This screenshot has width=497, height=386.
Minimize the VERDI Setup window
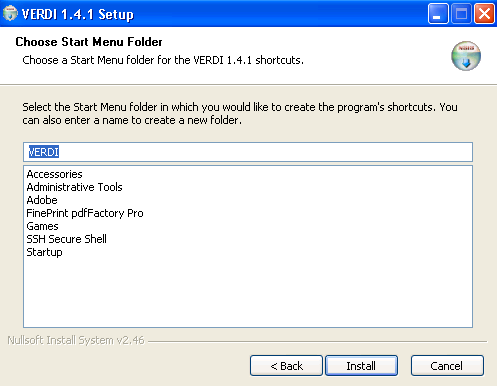438,14
